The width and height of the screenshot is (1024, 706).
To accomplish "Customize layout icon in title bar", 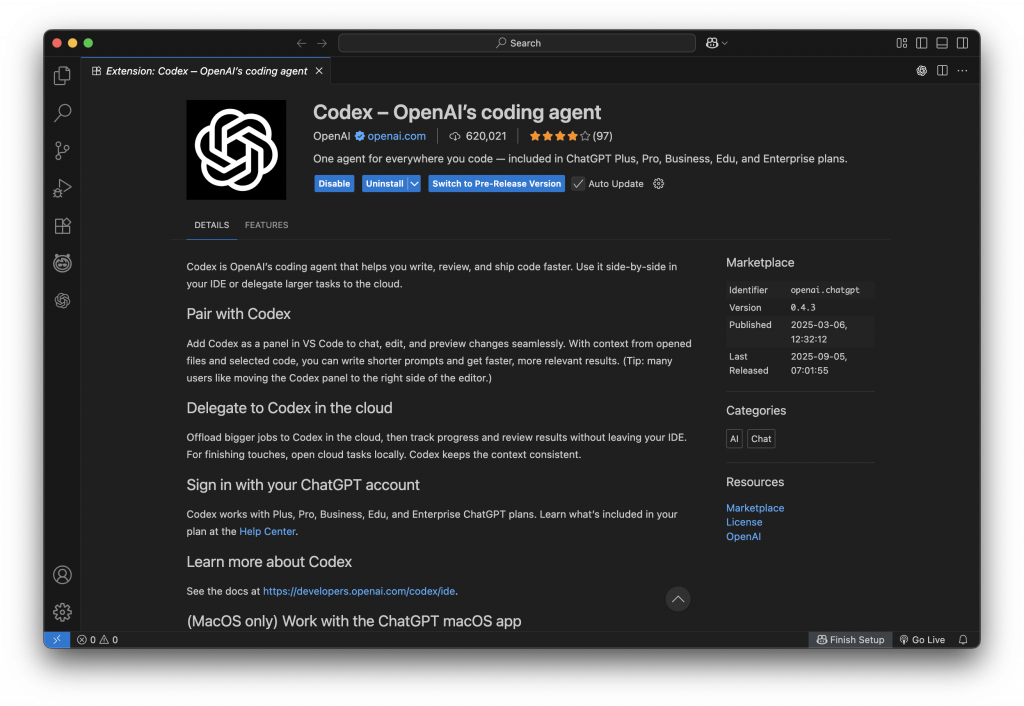I will point(901,43).
